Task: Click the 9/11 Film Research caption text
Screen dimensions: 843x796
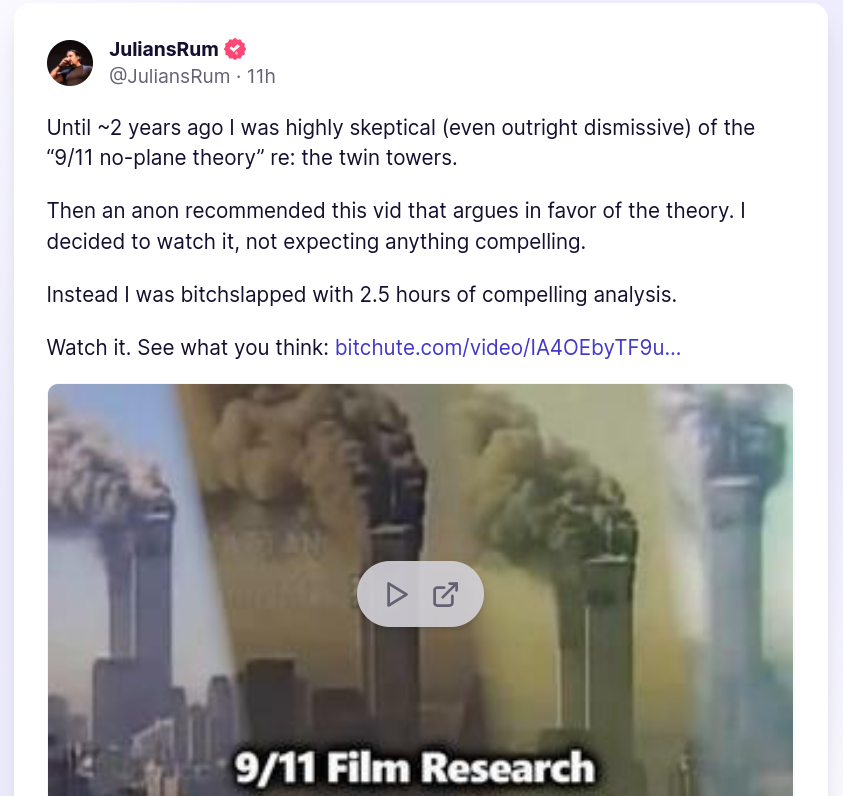Action: (415, 767)
